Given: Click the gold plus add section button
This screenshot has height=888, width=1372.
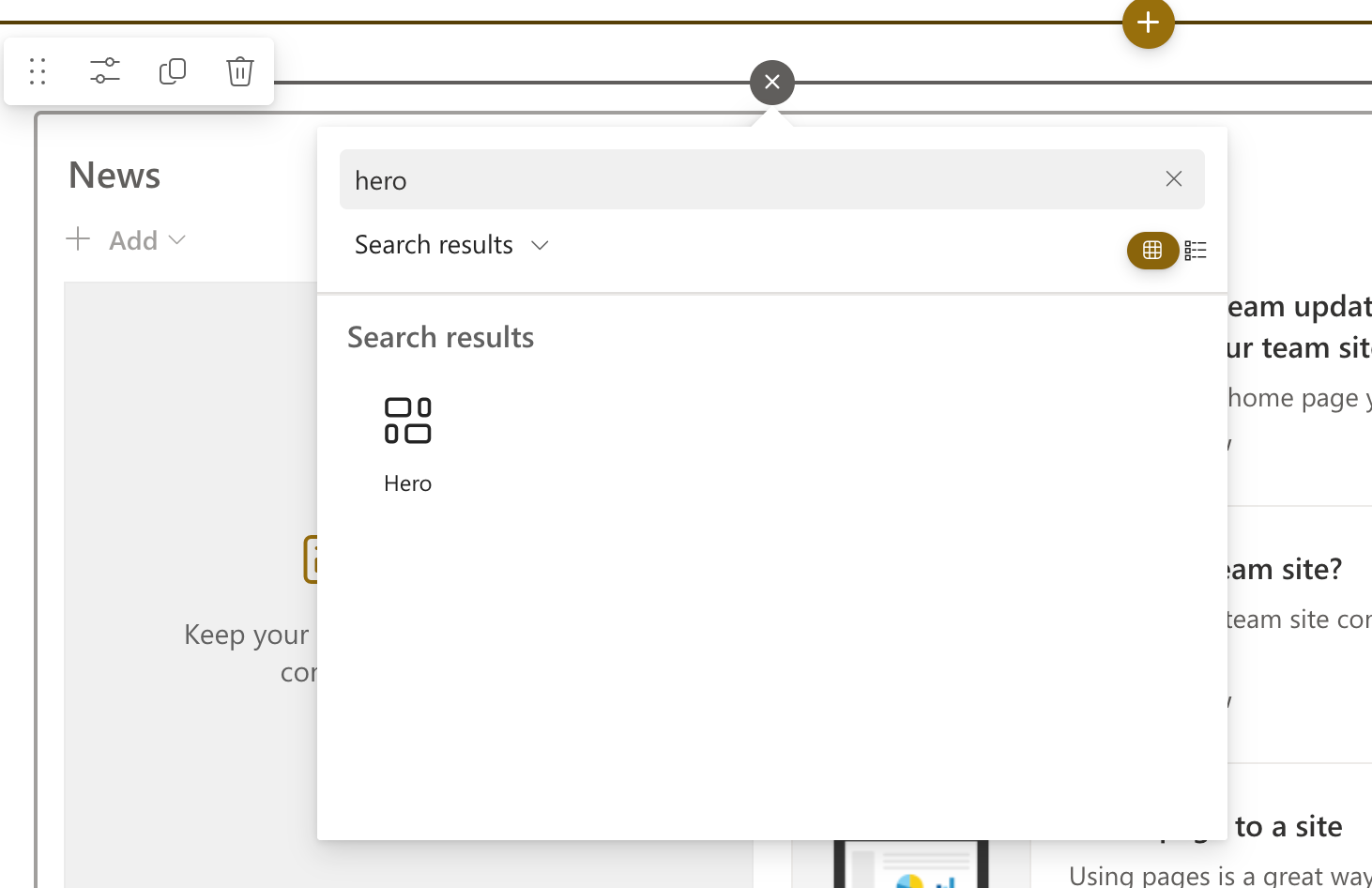Looking at the screenshot, I should (1148, 23).
